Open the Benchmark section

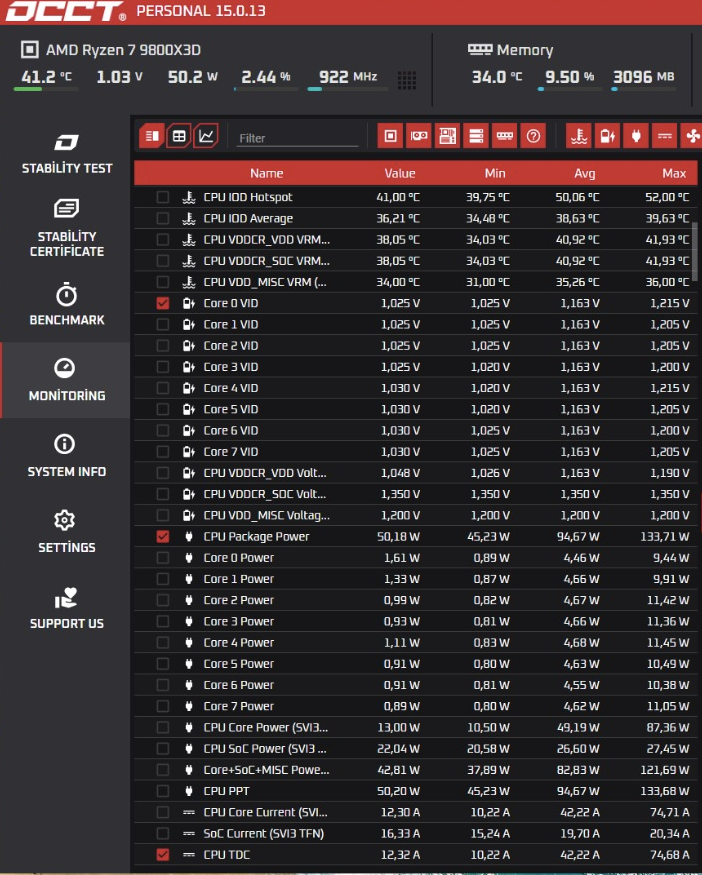coord(66,305)
